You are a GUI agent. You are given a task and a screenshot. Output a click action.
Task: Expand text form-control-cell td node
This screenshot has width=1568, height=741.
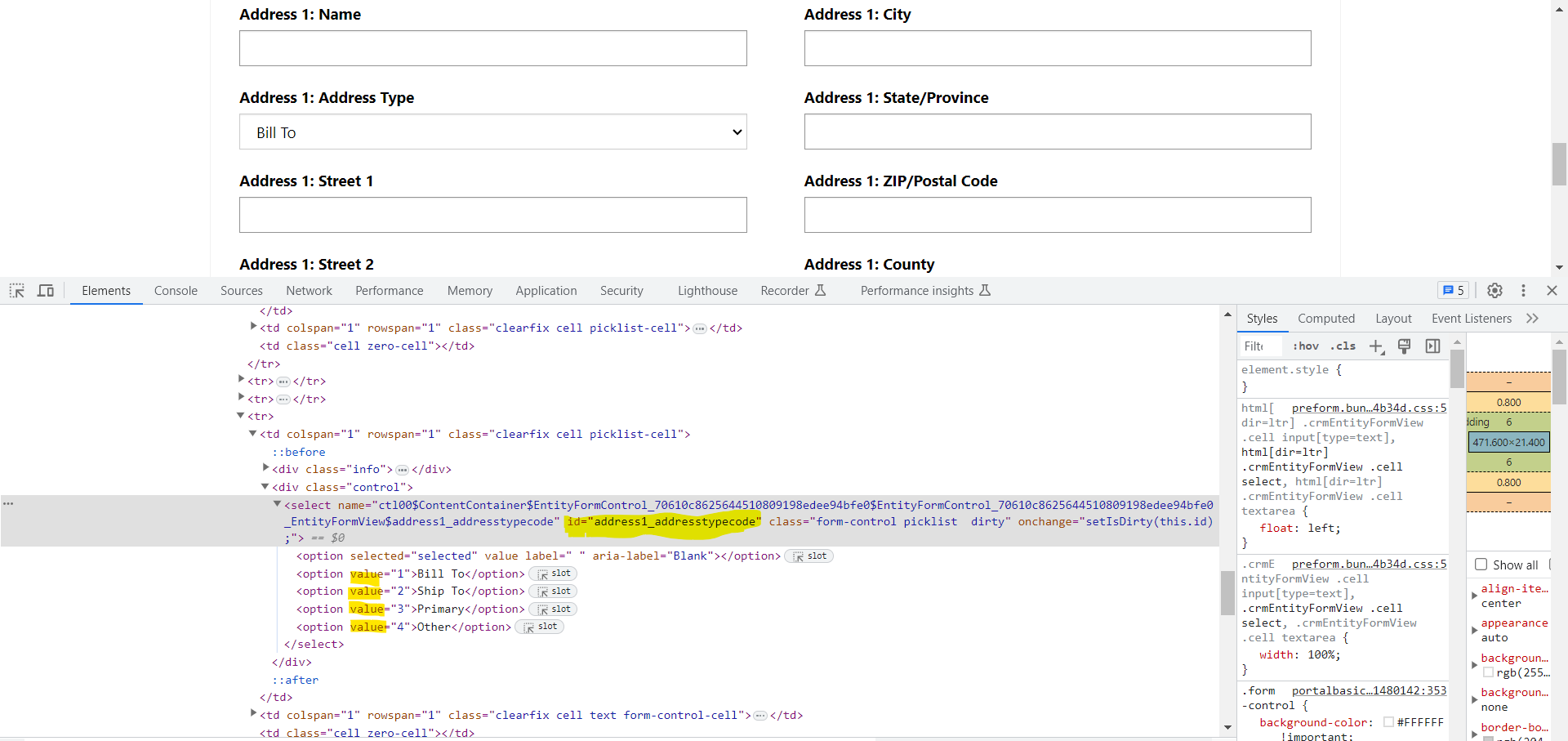click(x=253, y=713)
